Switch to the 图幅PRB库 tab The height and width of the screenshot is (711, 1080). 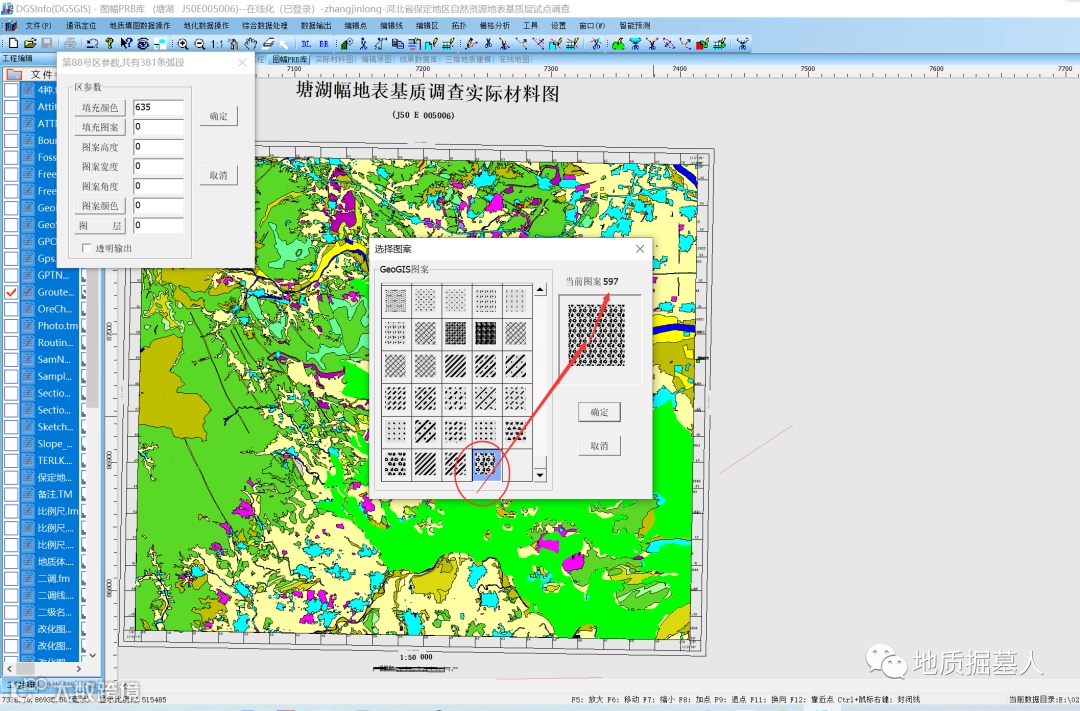click(290, 60)
